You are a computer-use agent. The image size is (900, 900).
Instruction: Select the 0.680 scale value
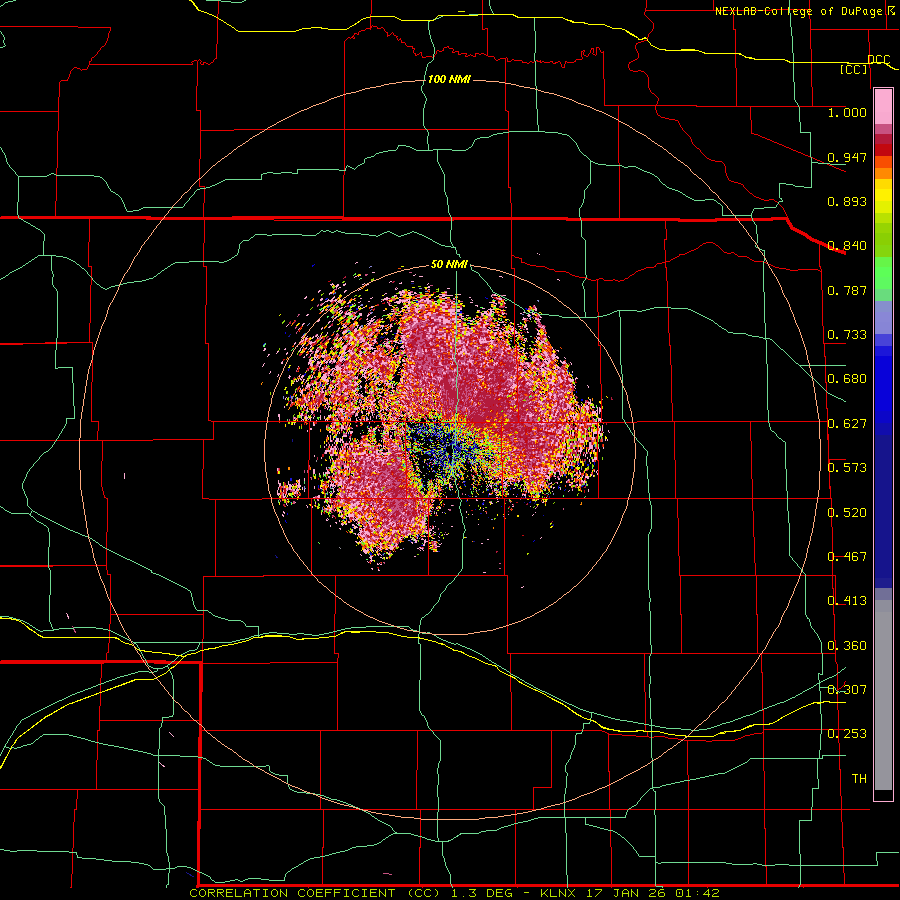click(847, 379)
